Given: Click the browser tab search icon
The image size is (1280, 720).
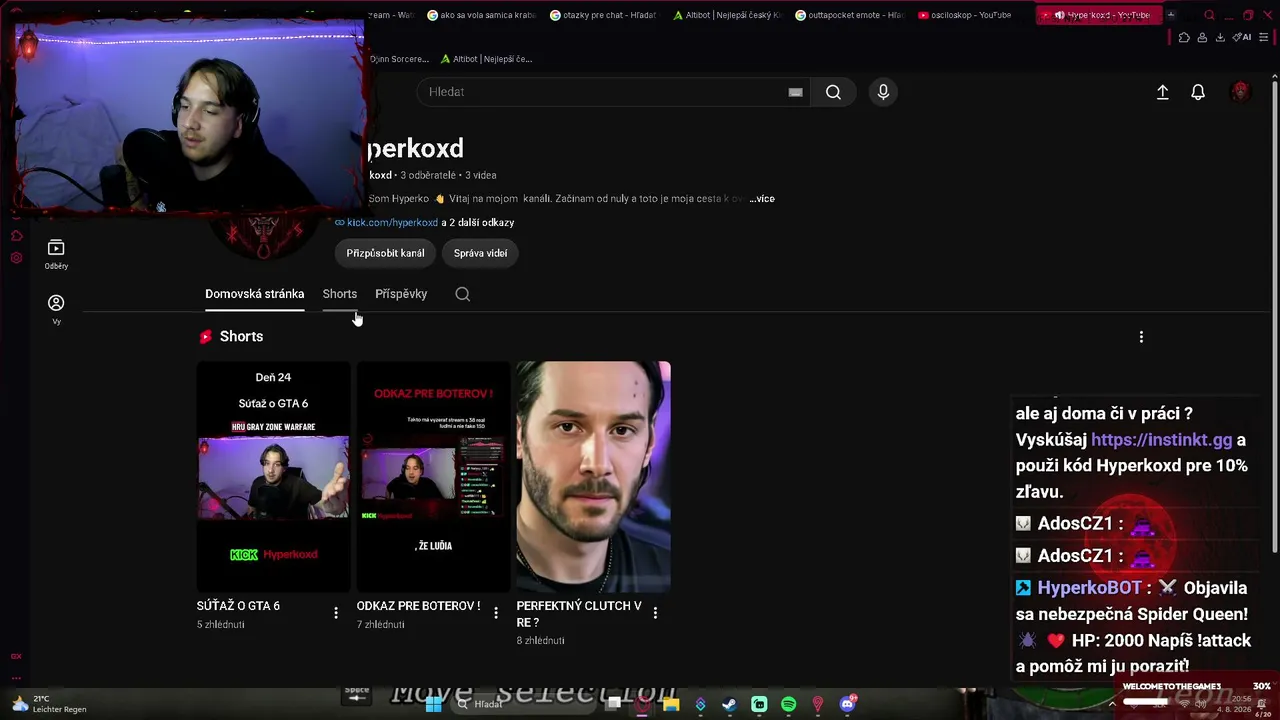Looking at the screenshot, I should coord(1209,15).
